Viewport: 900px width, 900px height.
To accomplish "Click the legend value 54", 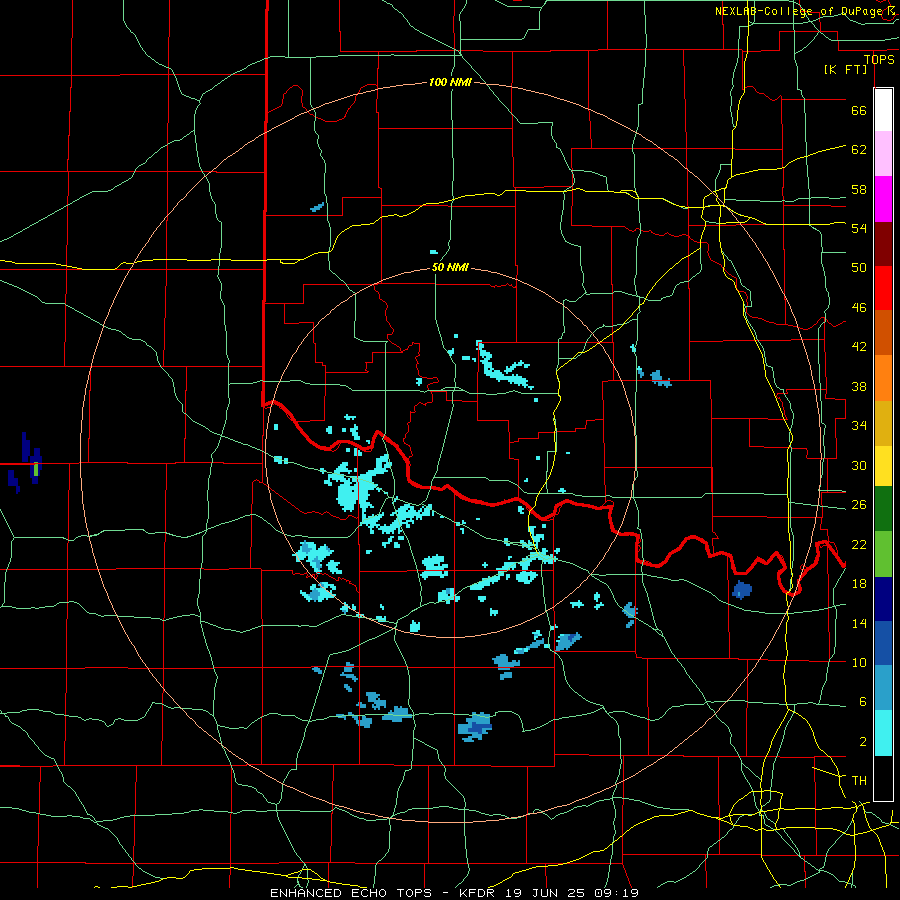I will point(859,228).
